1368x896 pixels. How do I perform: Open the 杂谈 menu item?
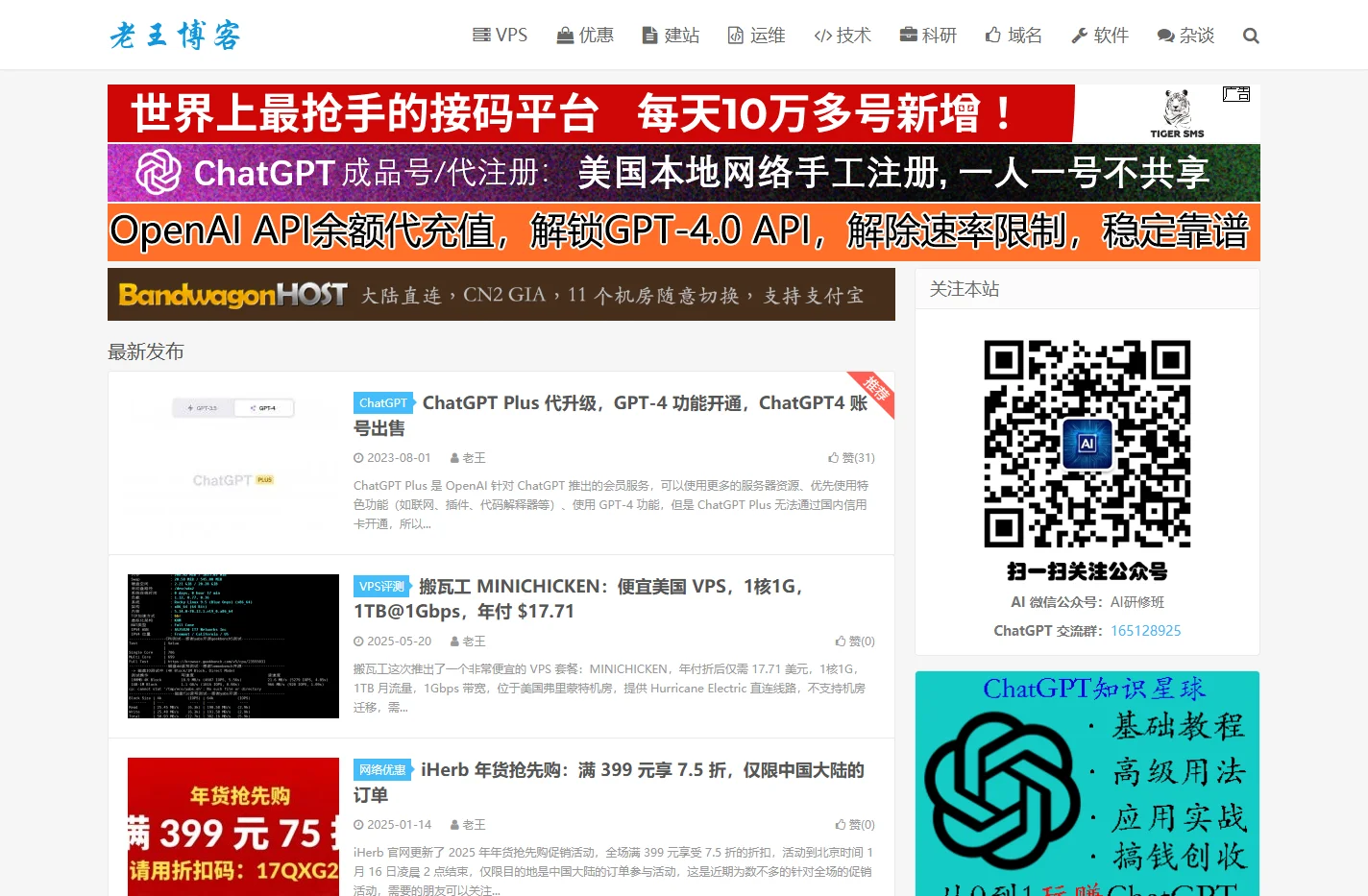click(x=1185, y=36)
